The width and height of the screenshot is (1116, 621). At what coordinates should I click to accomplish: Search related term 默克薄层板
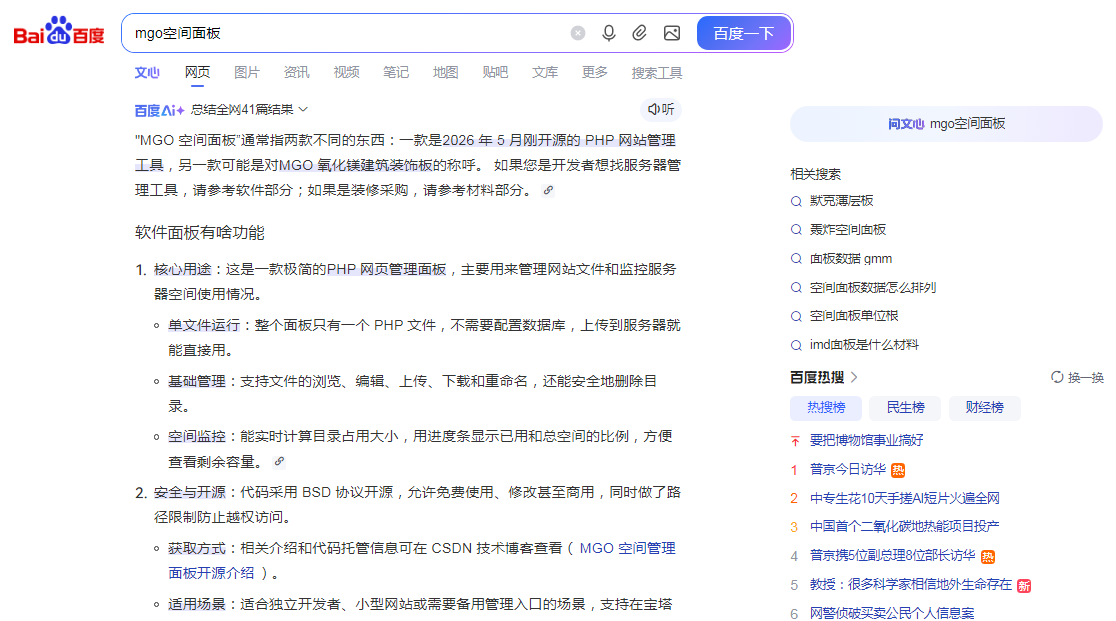[x=842, y=201]
